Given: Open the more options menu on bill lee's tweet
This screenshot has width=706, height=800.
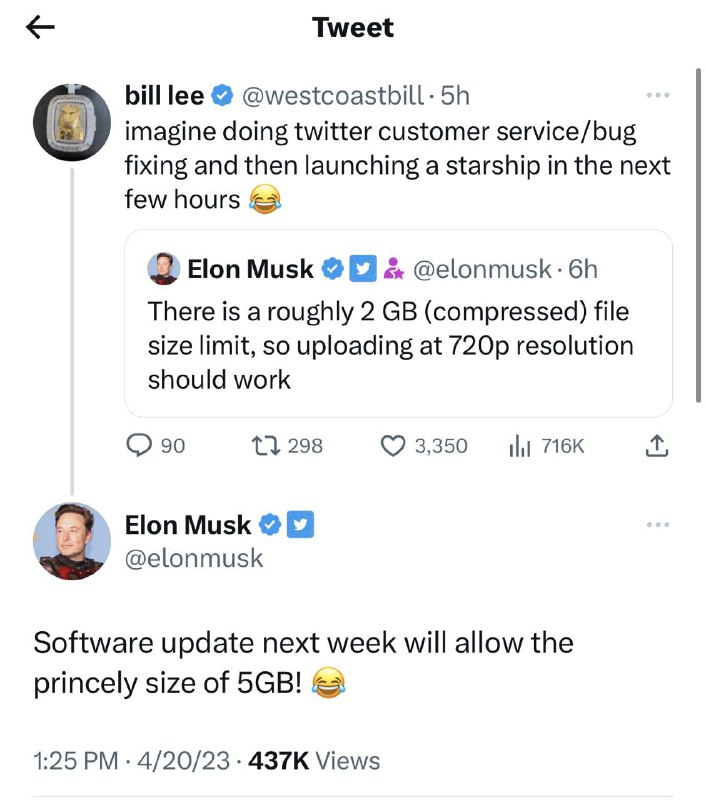Looking at the screenshot, I should pos(658,93).
